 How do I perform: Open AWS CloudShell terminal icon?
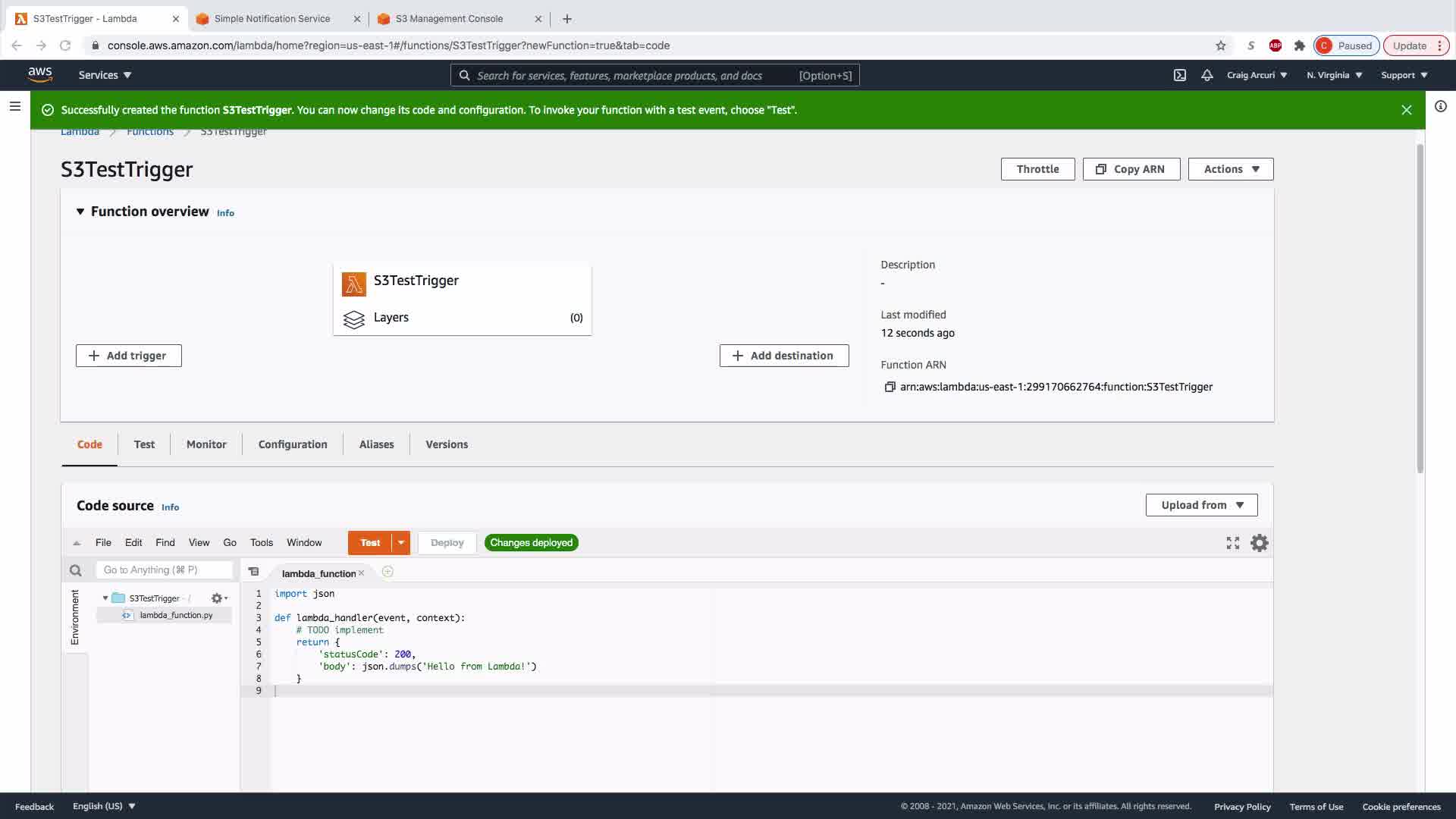(x=1180, y=75)
